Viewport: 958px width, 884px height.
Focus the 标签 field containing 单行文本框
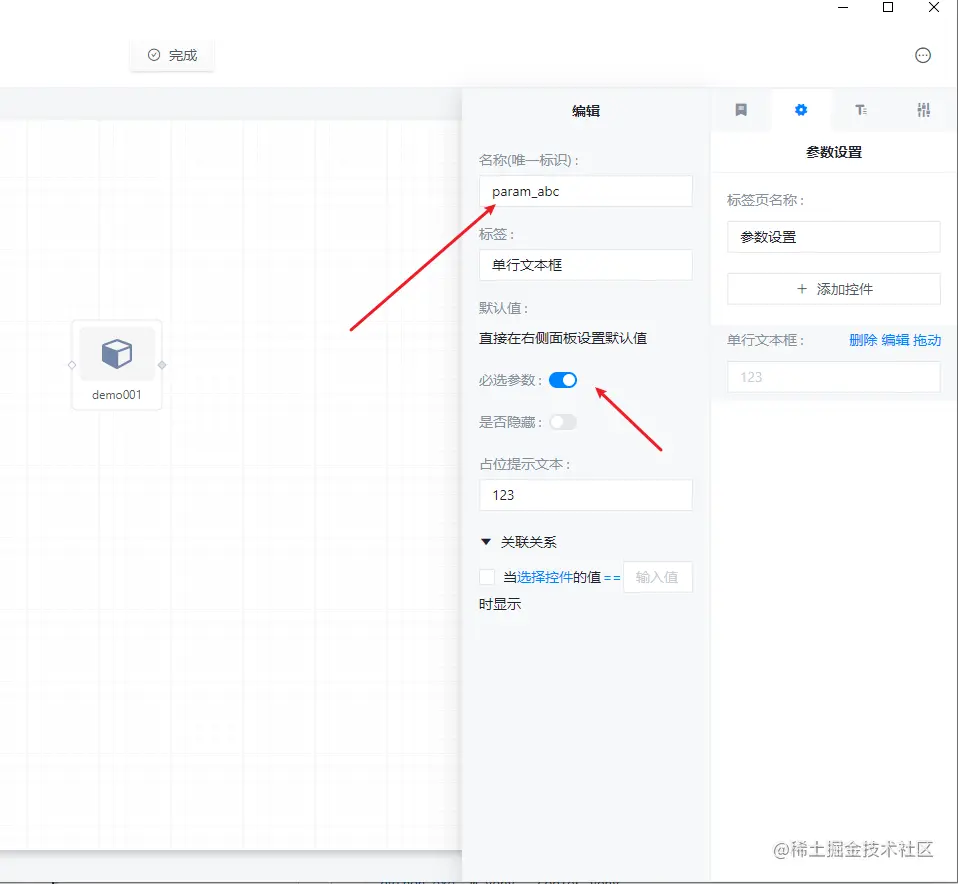pos(585,265)
